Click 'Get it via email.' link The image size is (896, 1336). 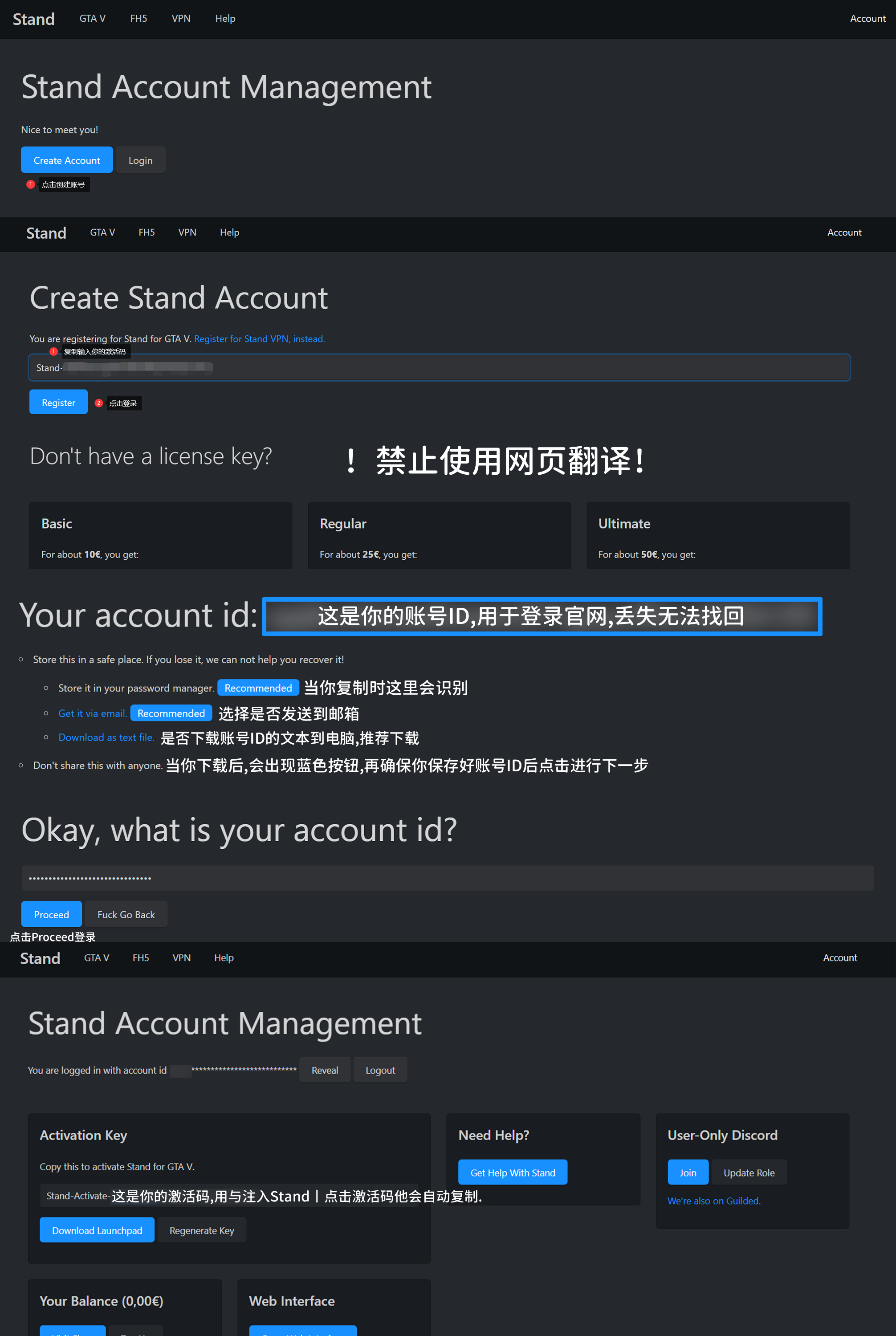93,713
